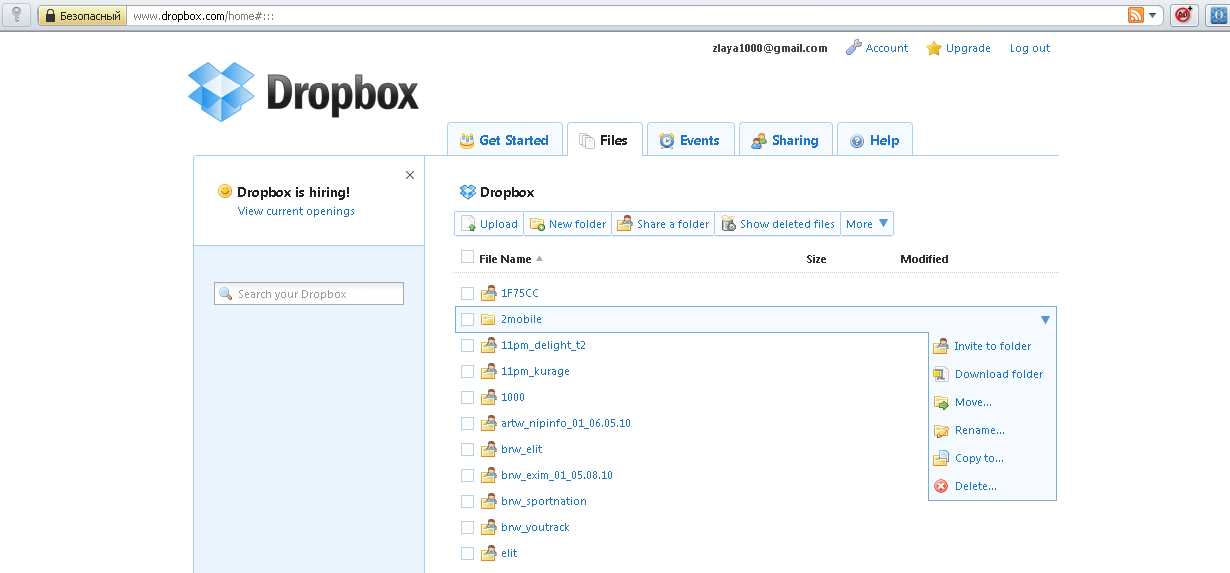Image resolution: width=1230 pixels, height=573 pixels.
Task: Check the box for folder 1F75CC
Action: click(467, 293)
